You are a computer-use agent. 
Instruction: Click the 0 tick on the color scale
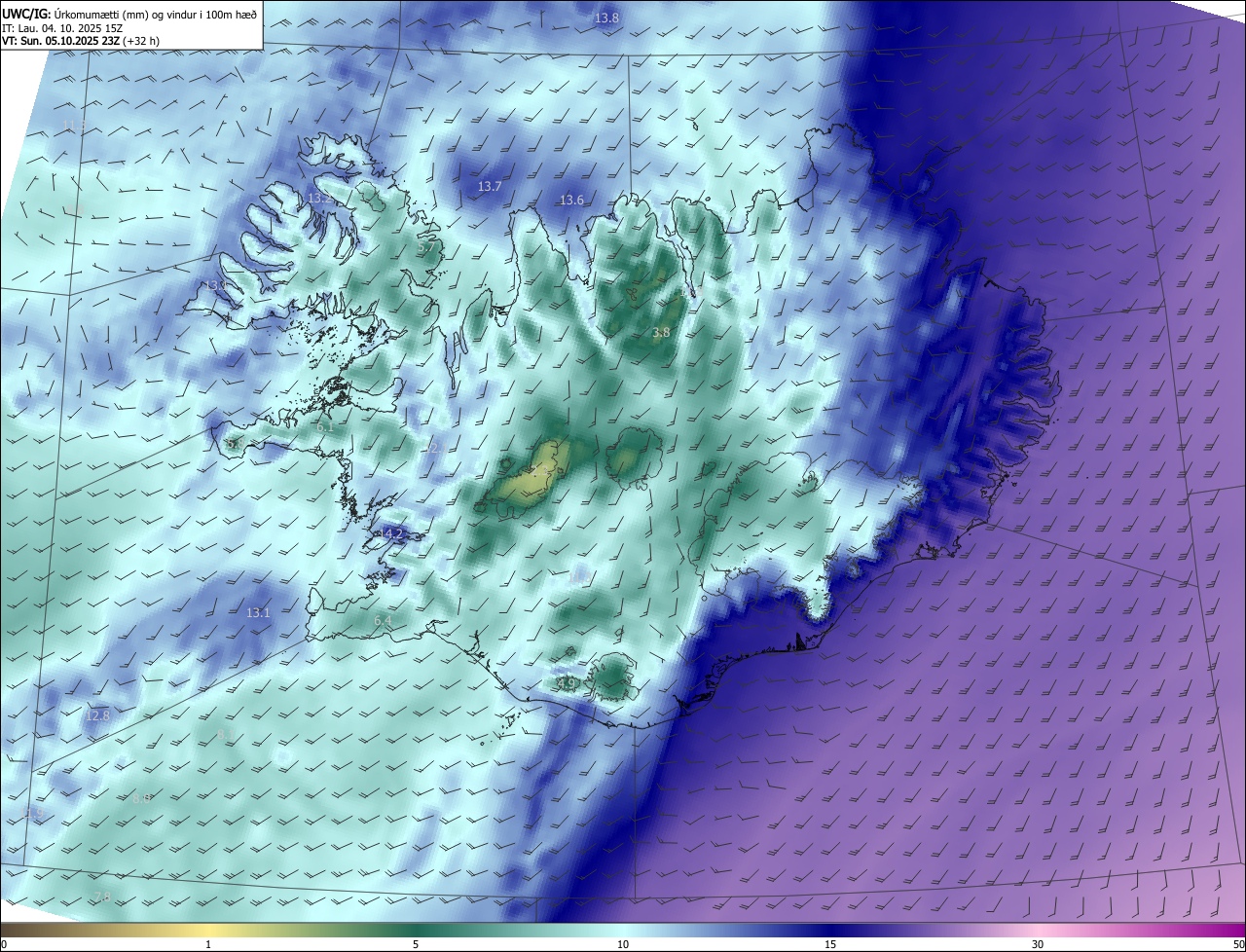click(x=4, y=944)
